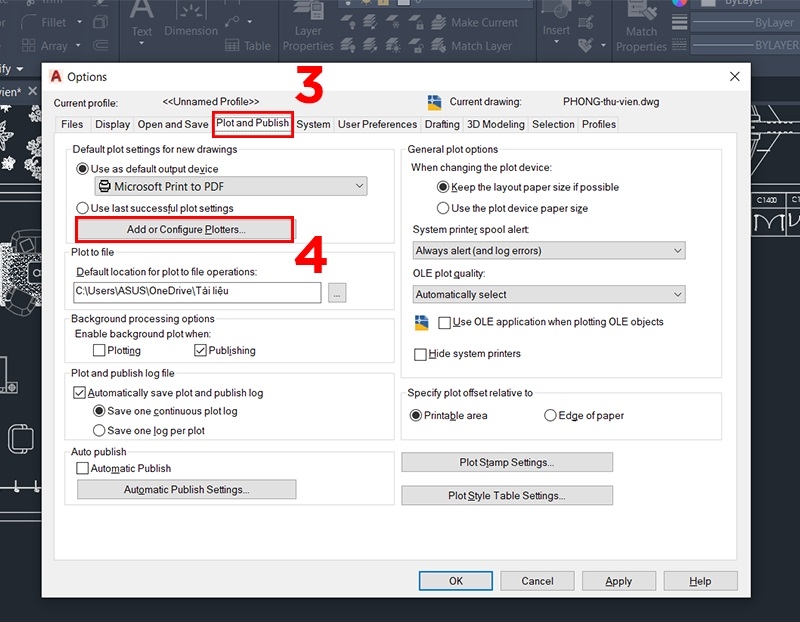
Task: Click Plot Stamp Settings button
Action: (x=506, y=461)
